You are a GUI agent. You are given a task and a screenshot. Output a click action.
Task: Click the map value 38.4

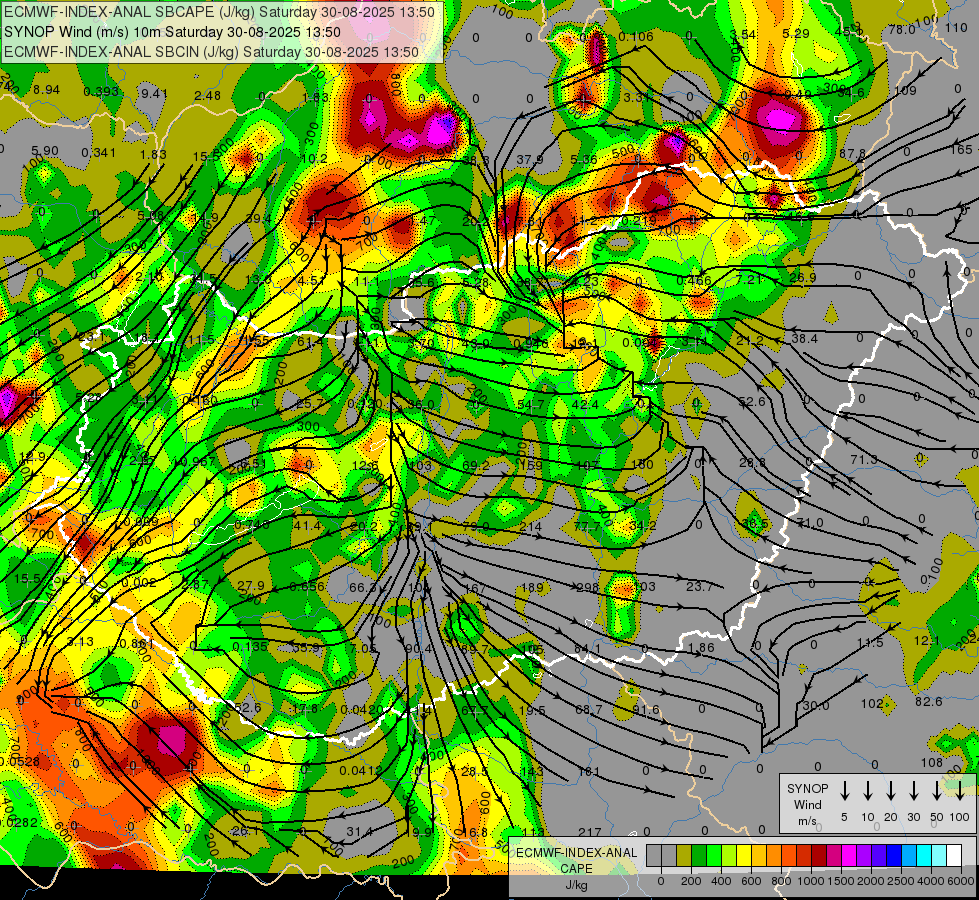click(804, 338)
